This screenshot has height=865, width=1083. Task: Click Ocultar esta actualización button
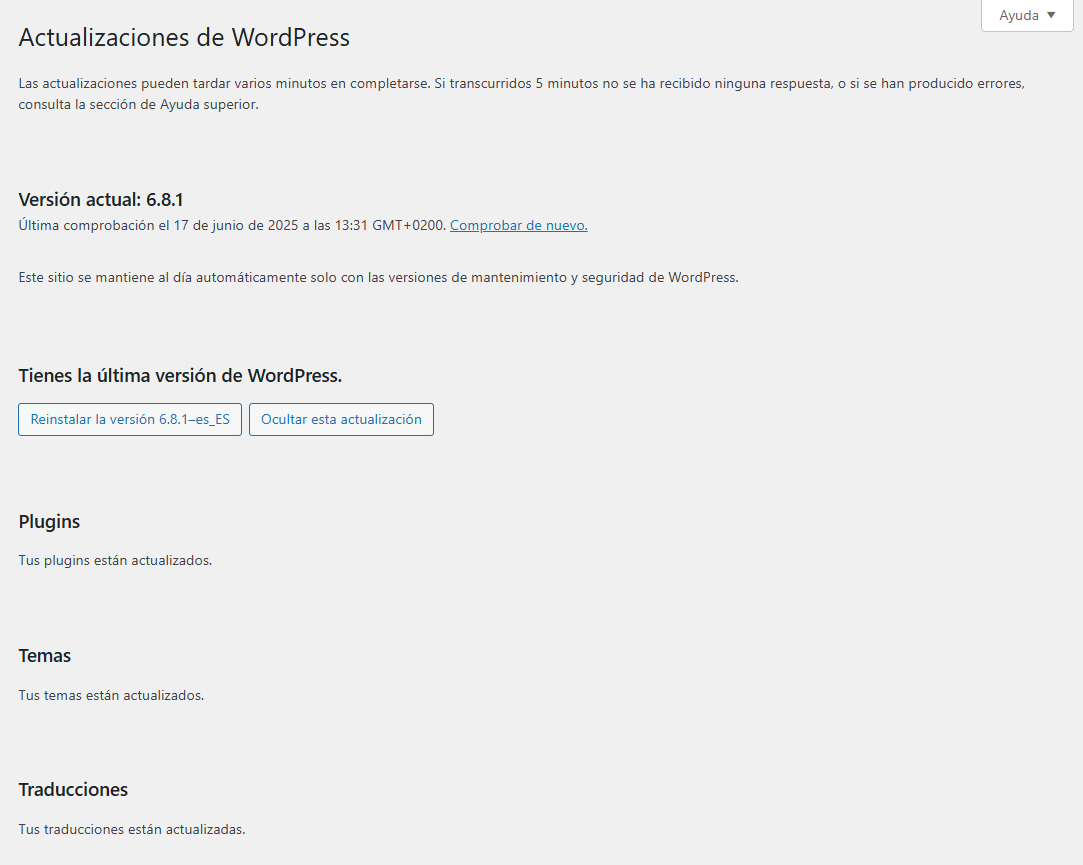coord(341,419)
